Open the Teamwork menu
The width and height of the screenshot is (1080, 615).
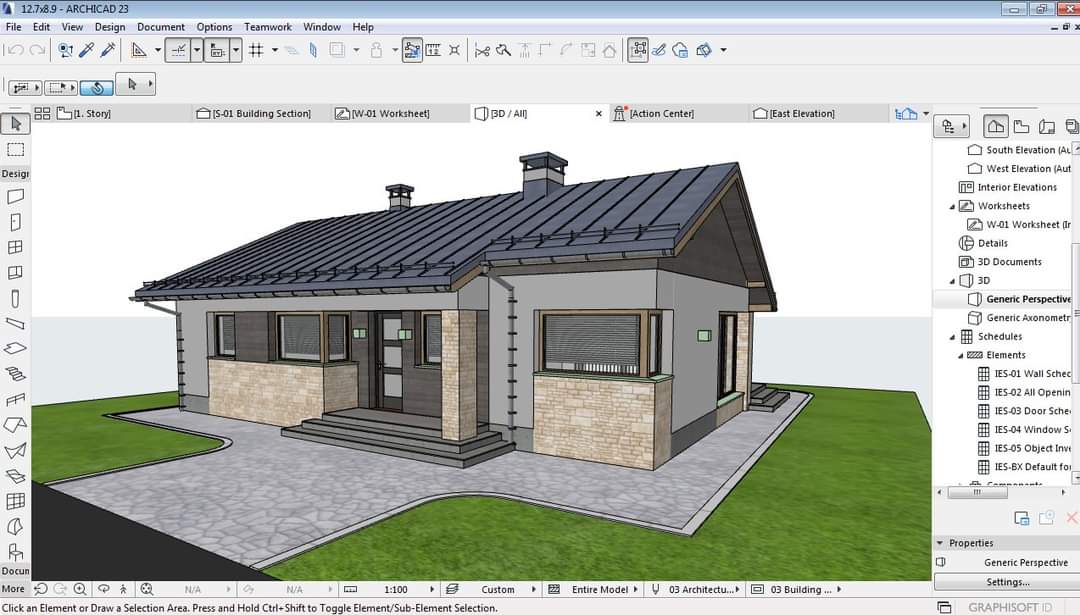point(268,27)
